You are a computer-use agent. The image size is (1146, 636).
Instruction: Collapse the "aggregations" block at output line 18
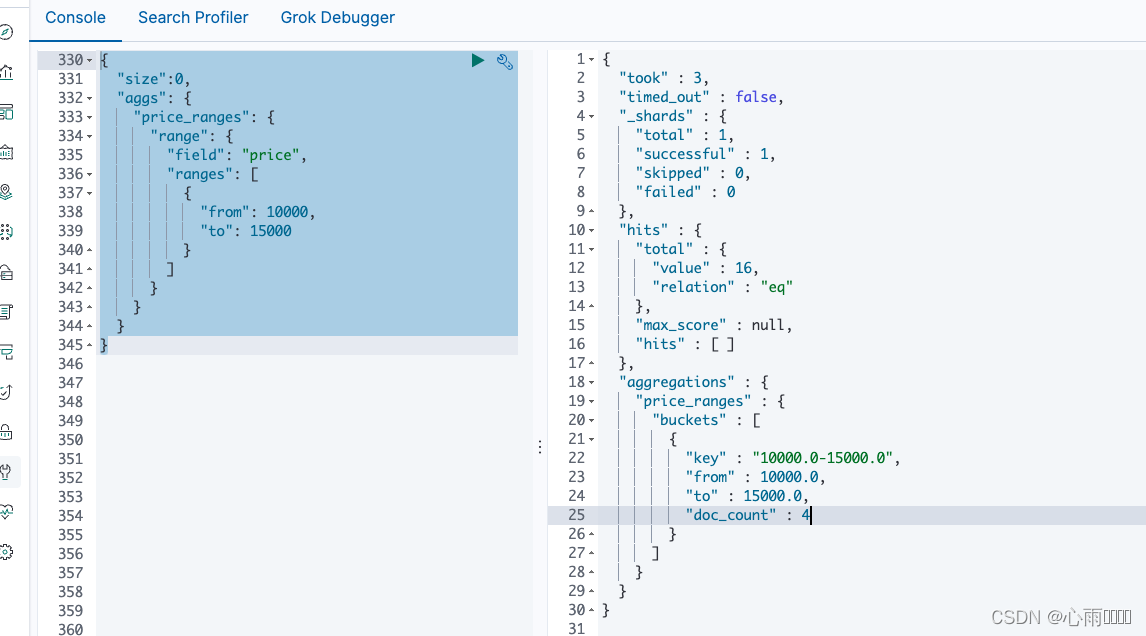tap(591, 382)
